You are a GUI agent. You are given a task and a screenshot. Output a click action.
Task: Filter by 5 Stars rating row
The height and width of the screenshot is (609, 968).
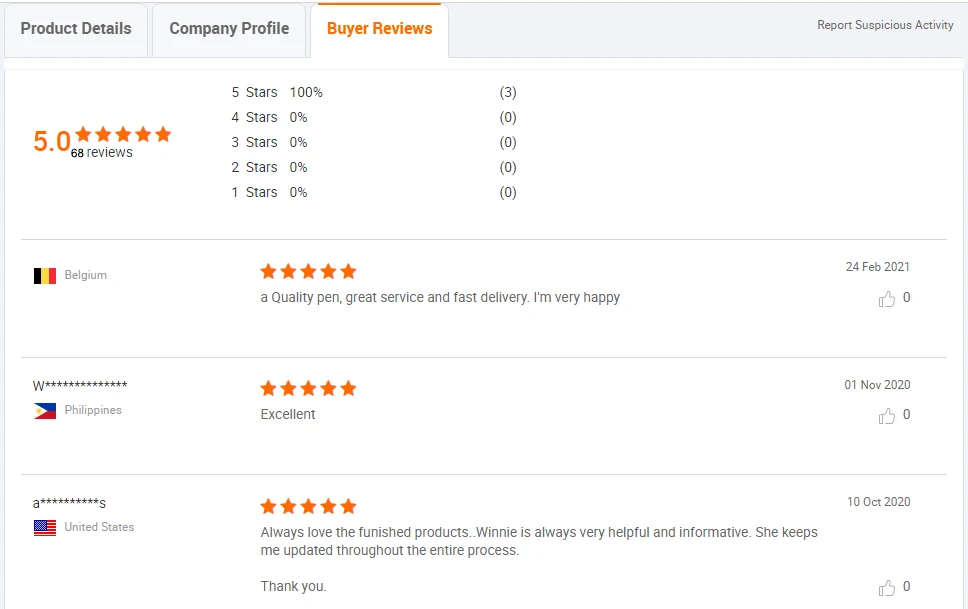pyautogui.click(x=255, y=92)
